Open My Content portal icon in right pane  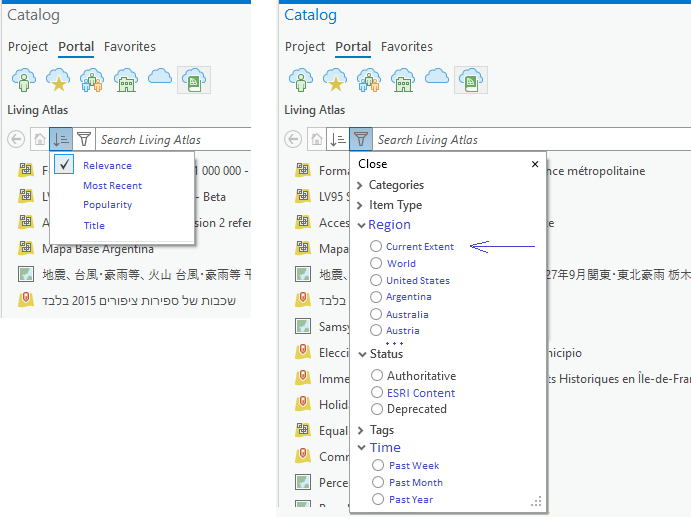click(301, 80)
